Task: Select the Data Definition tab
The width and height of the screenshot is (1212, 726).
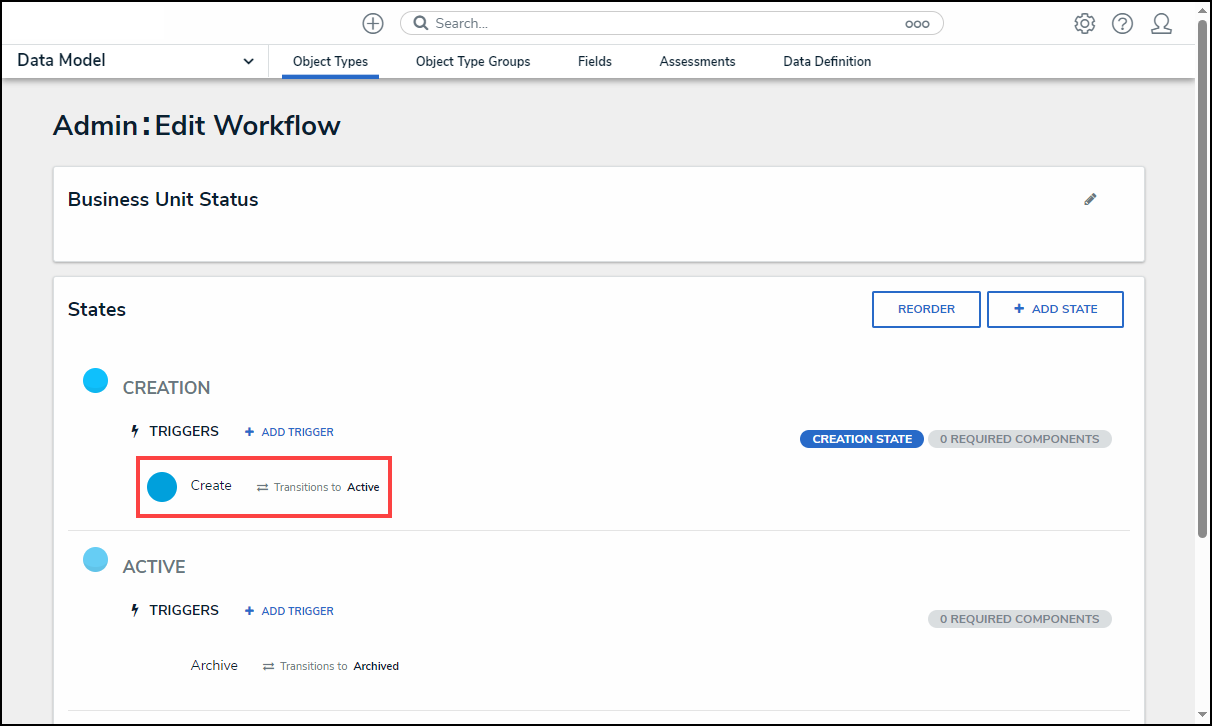Action: click(x=827, y=61)
